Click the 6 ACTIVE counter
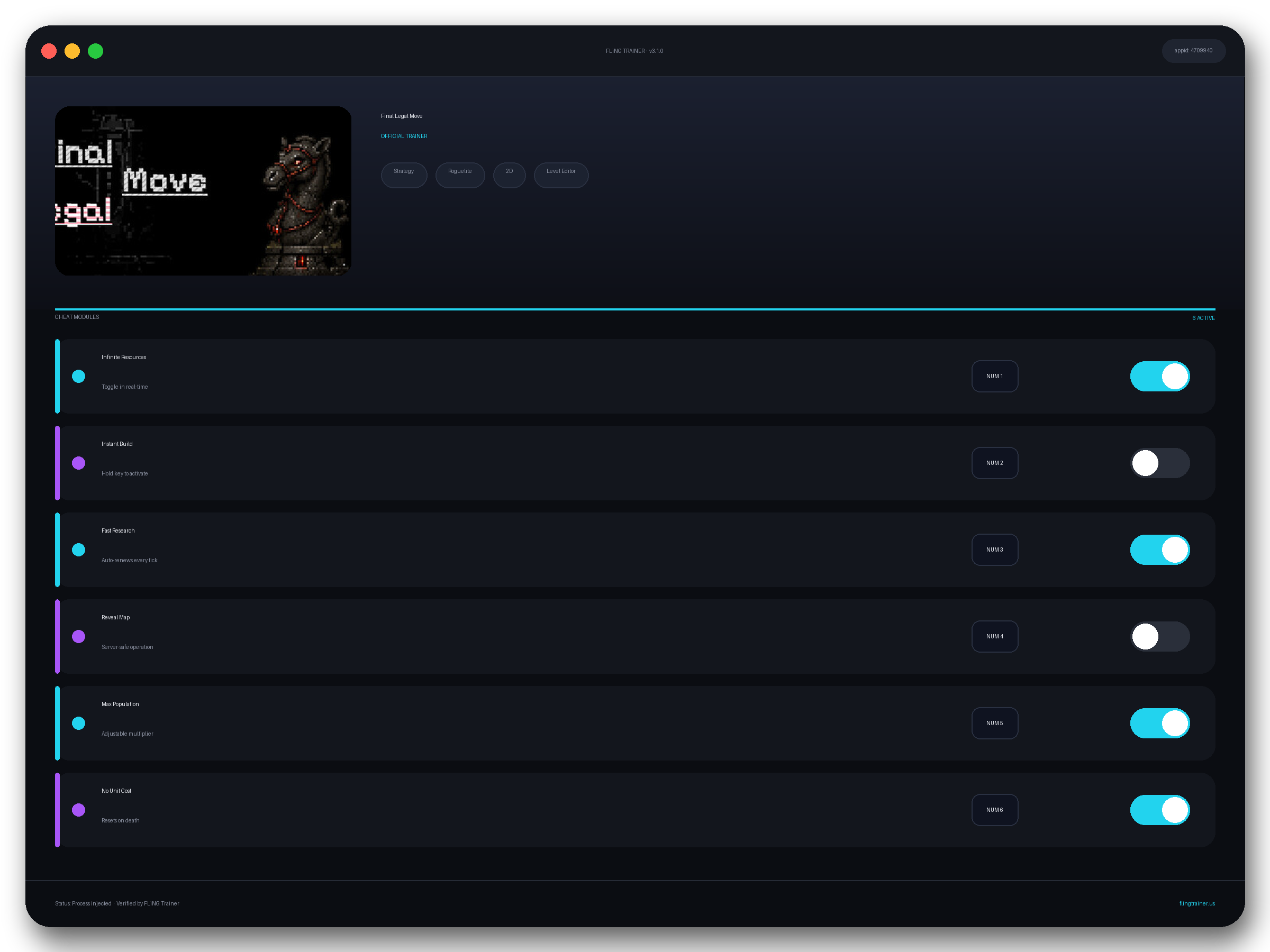The width and height of the screenshot is (1270, 952). click(1203, 318)
